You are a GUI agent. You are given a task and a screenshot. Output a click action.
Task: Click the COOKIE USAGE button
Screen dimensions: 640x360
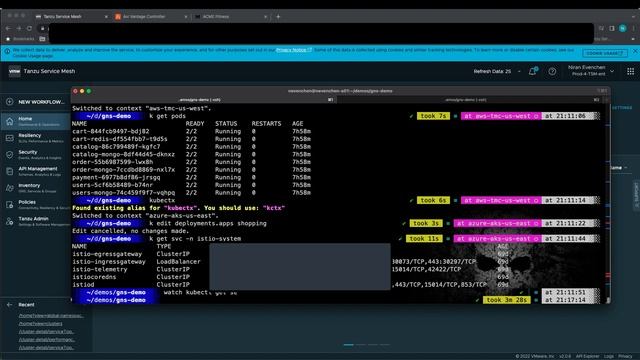click(605, 53)
